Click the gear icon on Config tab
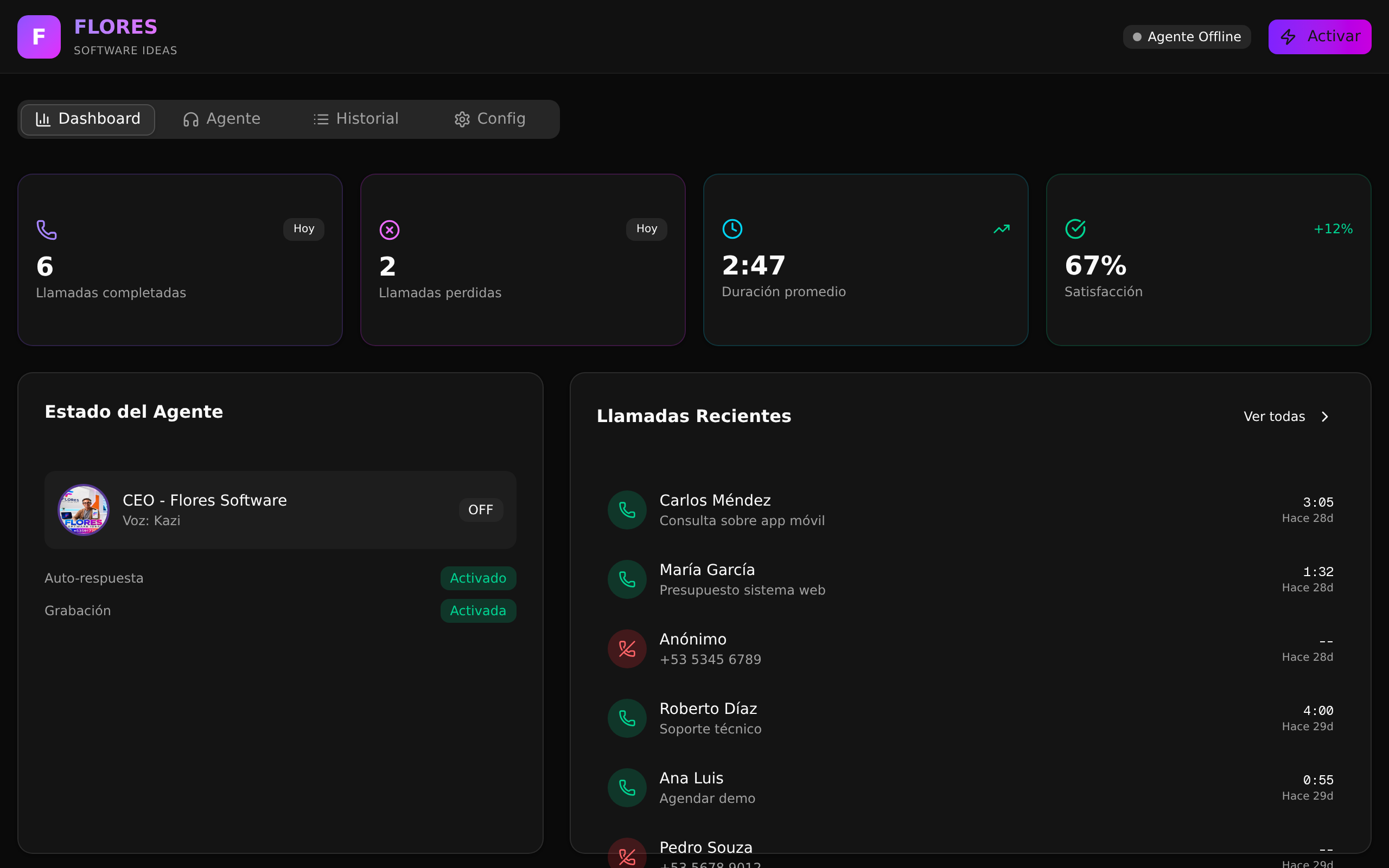Image resolution: width=1389 pixels, height=868 pixels. (x=462, y=119)
